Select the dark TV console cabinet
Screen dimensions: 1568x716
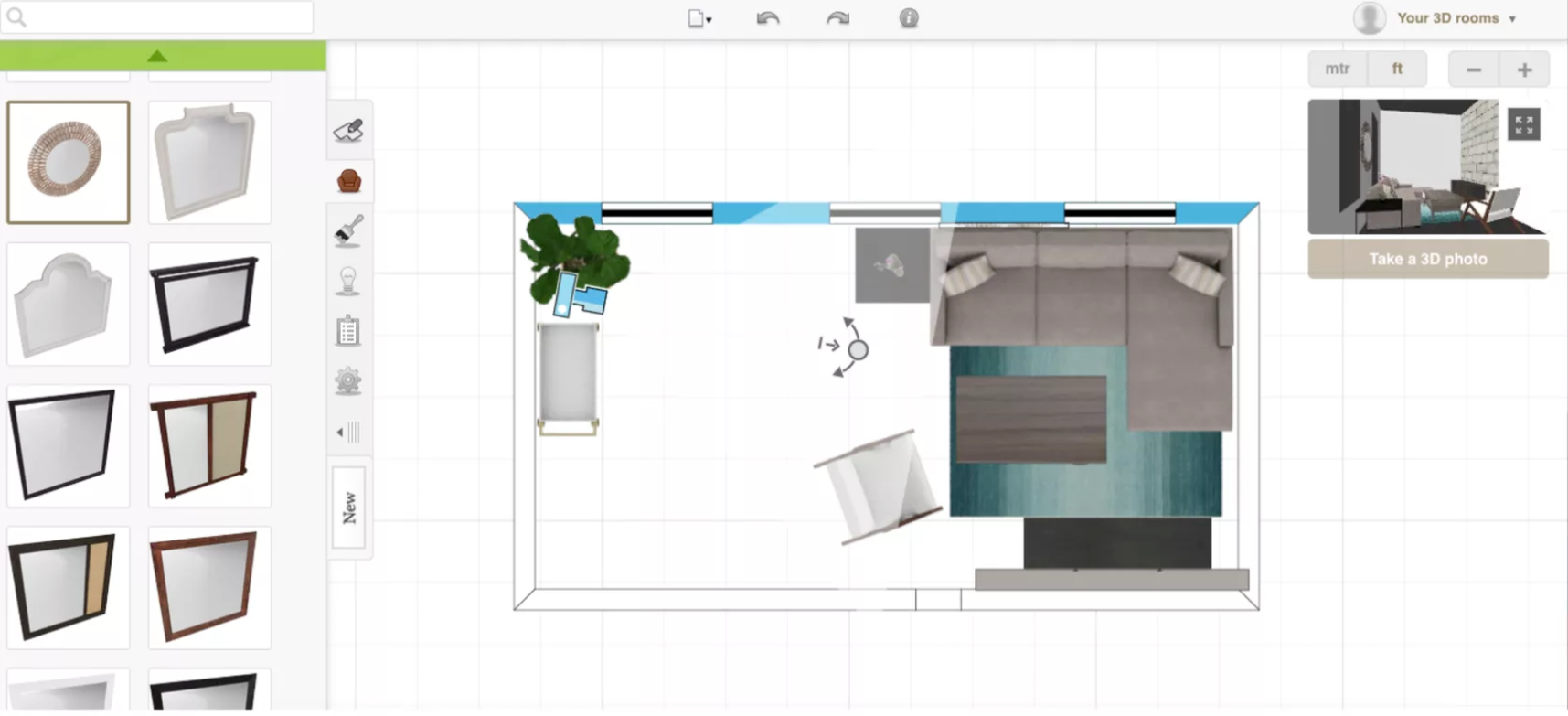coord(1117,543)
